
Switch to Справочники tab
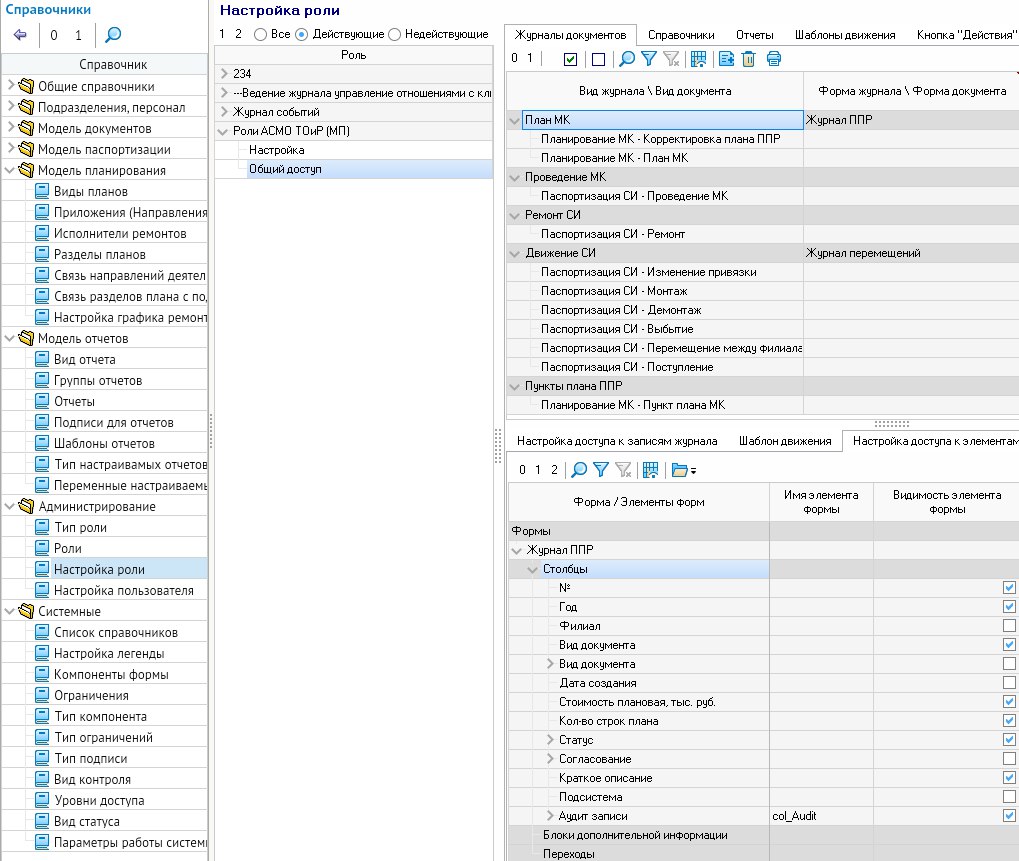[681, 35]
